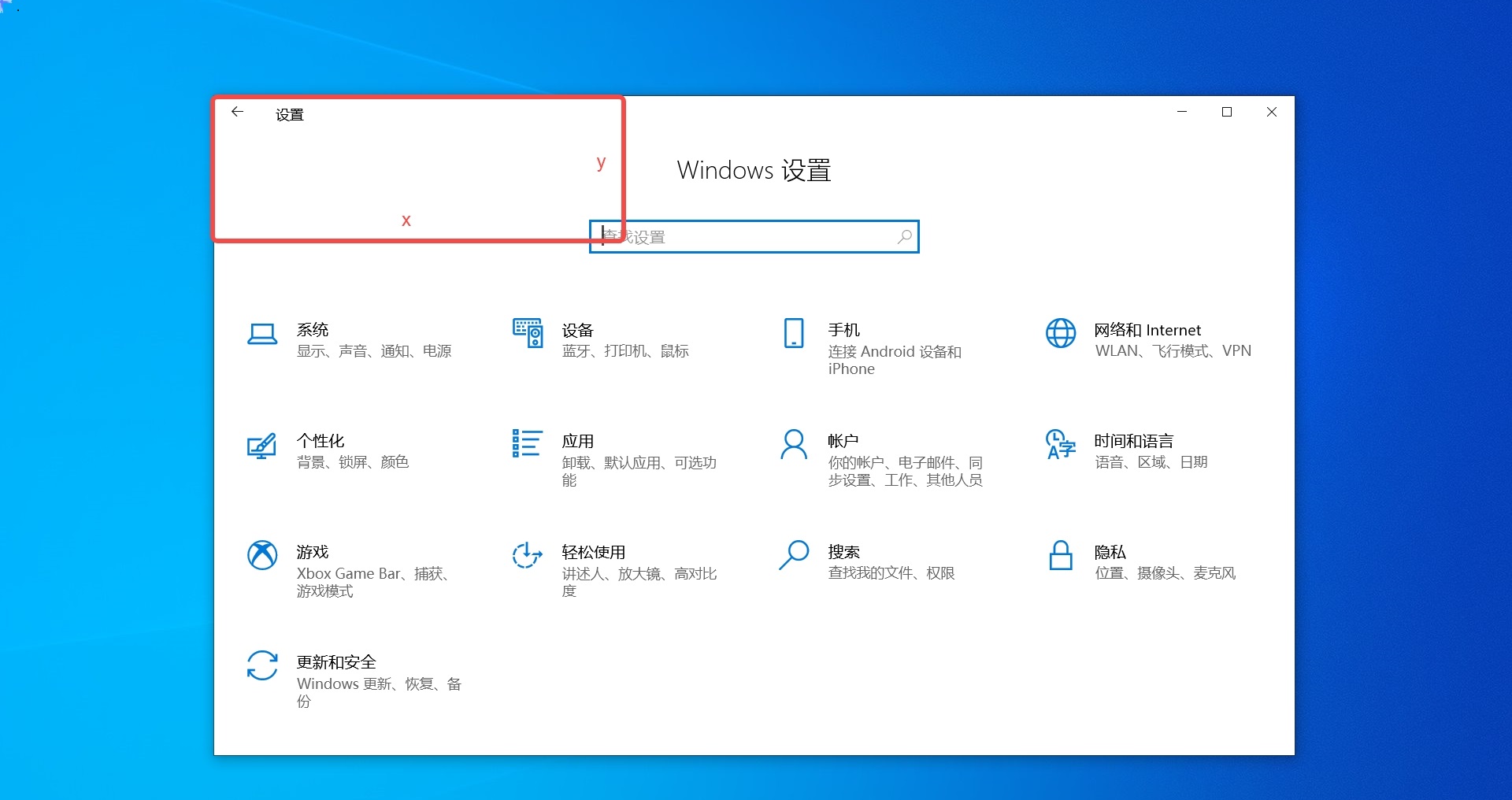Image resolution: width=1512 pixels, height=800 pixels.
Task: Open the Apps (应用) list icon
Action: tap(527, 443)
